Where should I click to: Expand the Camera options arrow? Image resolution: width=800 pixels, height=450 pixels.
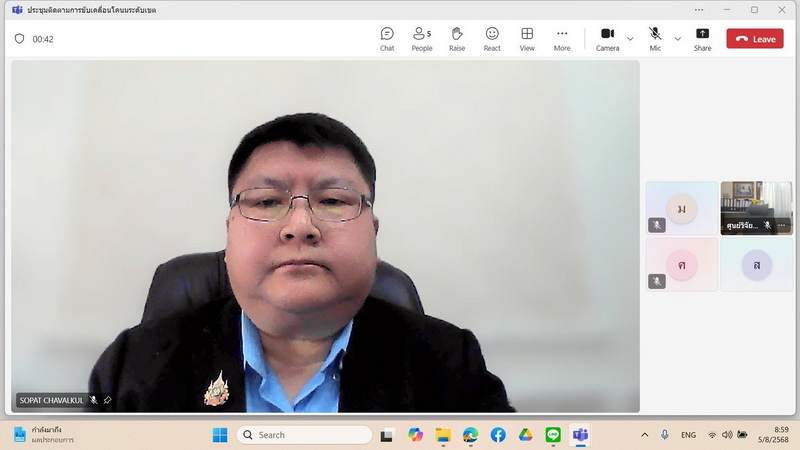coord(630,39)
